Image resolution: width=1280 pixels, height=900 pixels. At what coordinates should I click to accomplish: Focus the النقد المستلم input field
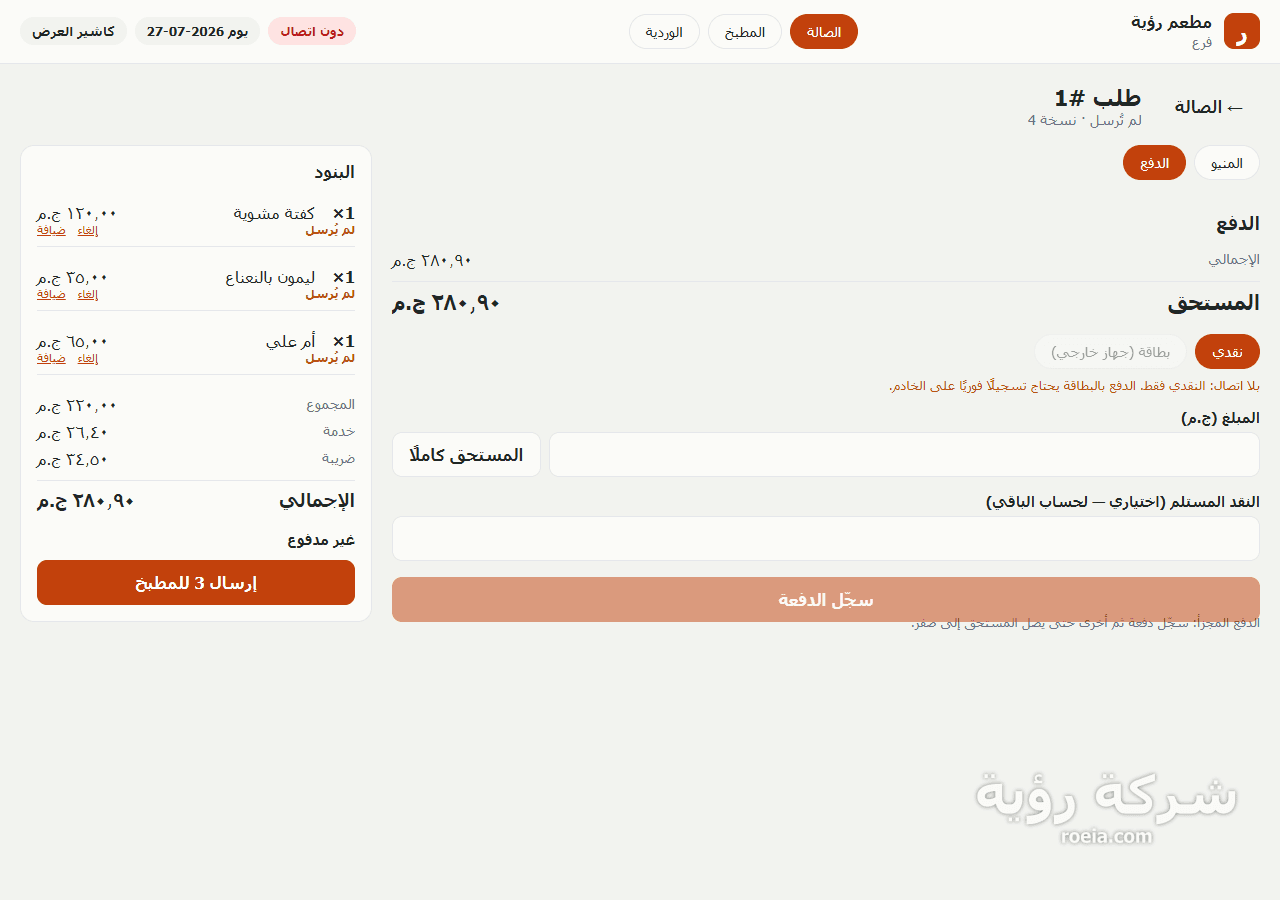(x=826, y=539)
